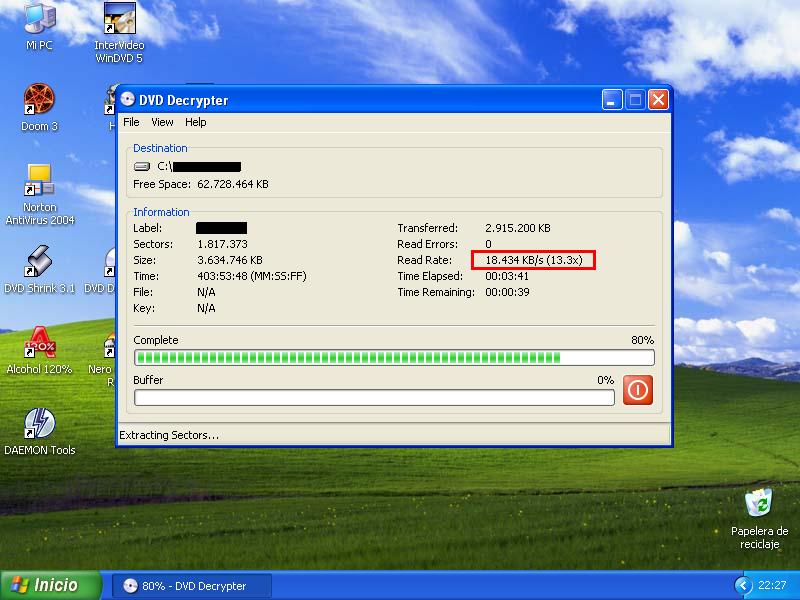Click the Inicio start button

coord(51,585)
